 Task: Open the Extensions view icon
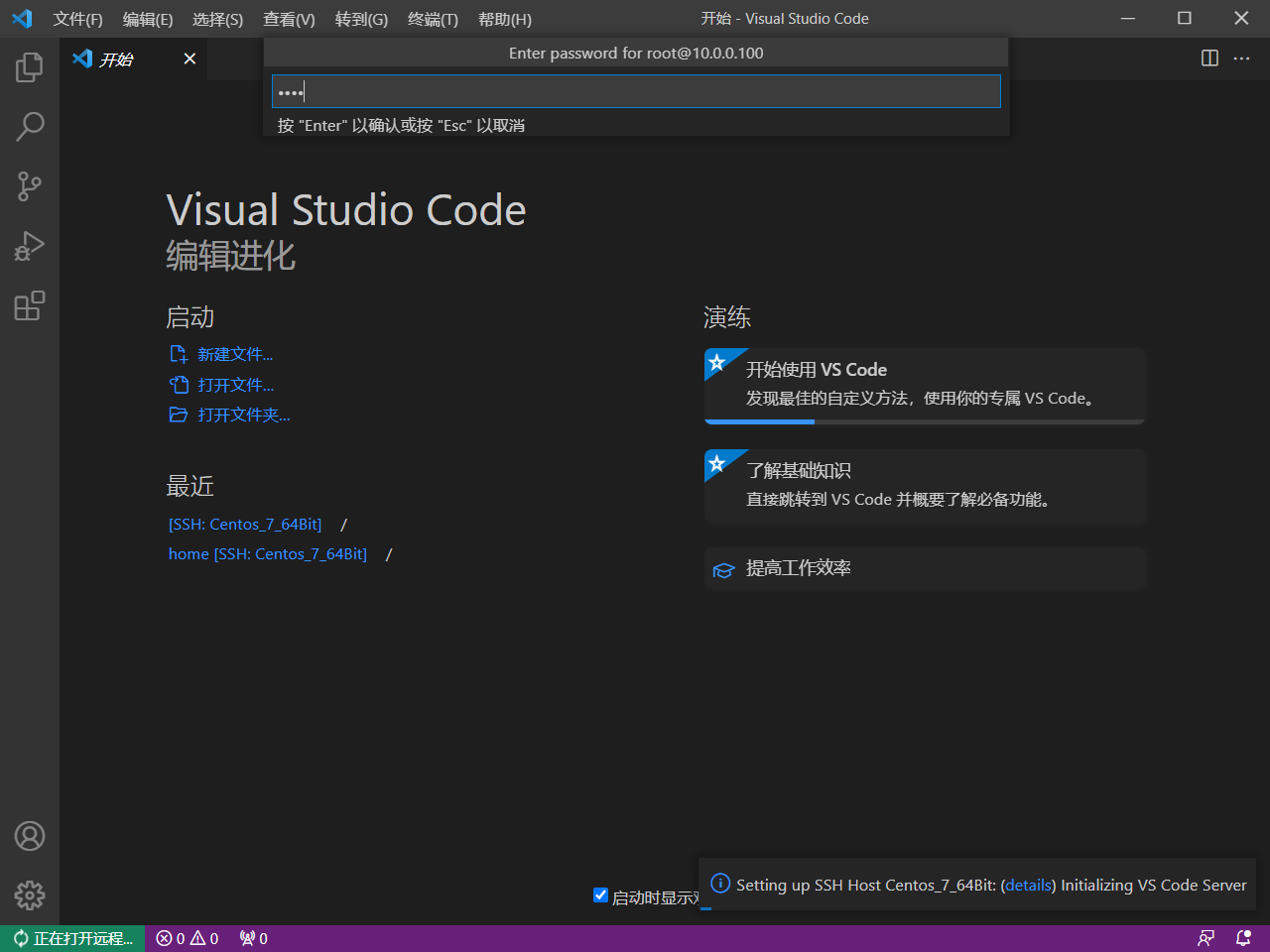tap(30, 305)
